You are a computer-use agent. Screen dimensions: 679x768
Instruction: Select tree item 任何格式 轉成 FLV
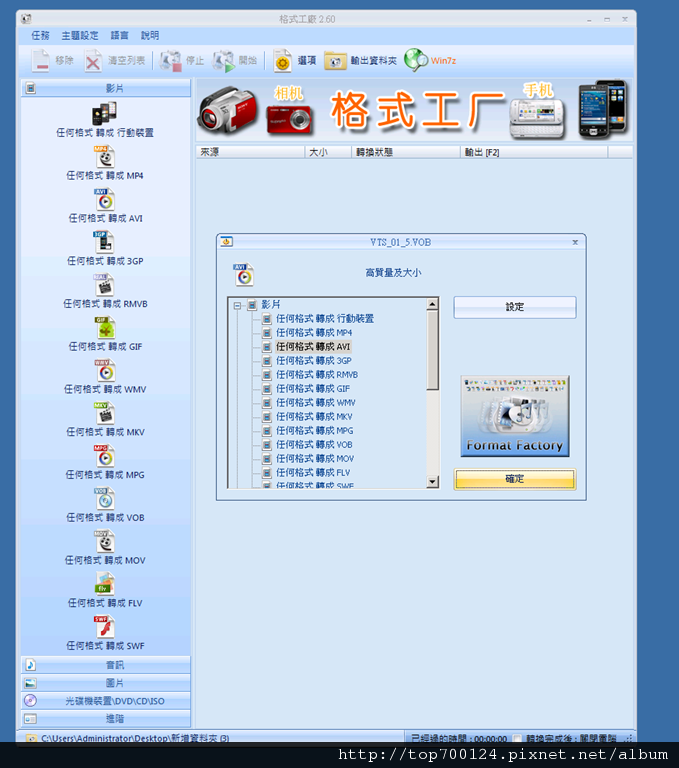click(313, 473)
